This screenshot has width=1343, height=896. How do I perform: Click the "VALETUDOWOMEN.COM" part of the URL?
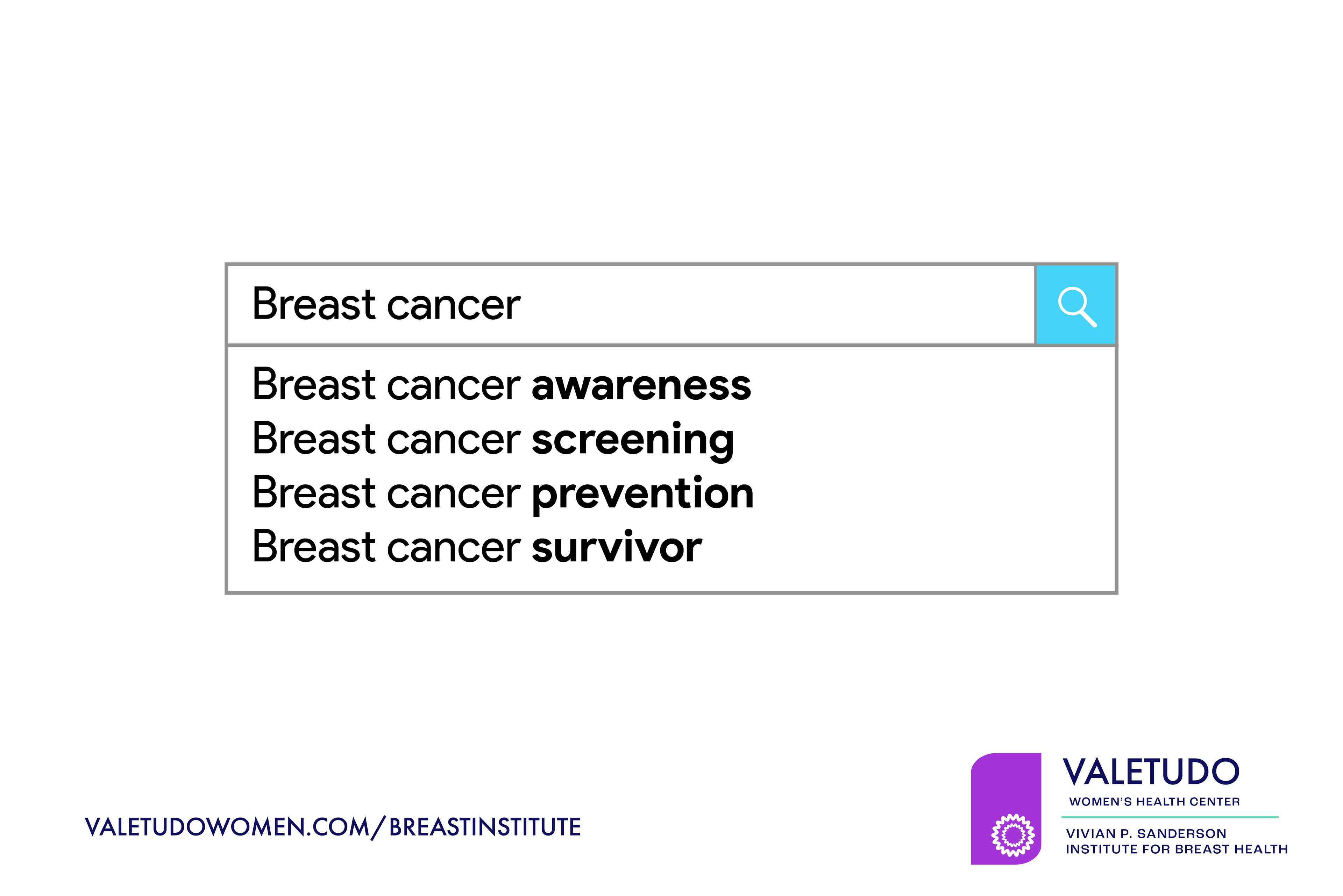pyautogui.click(x=227, y=827)
